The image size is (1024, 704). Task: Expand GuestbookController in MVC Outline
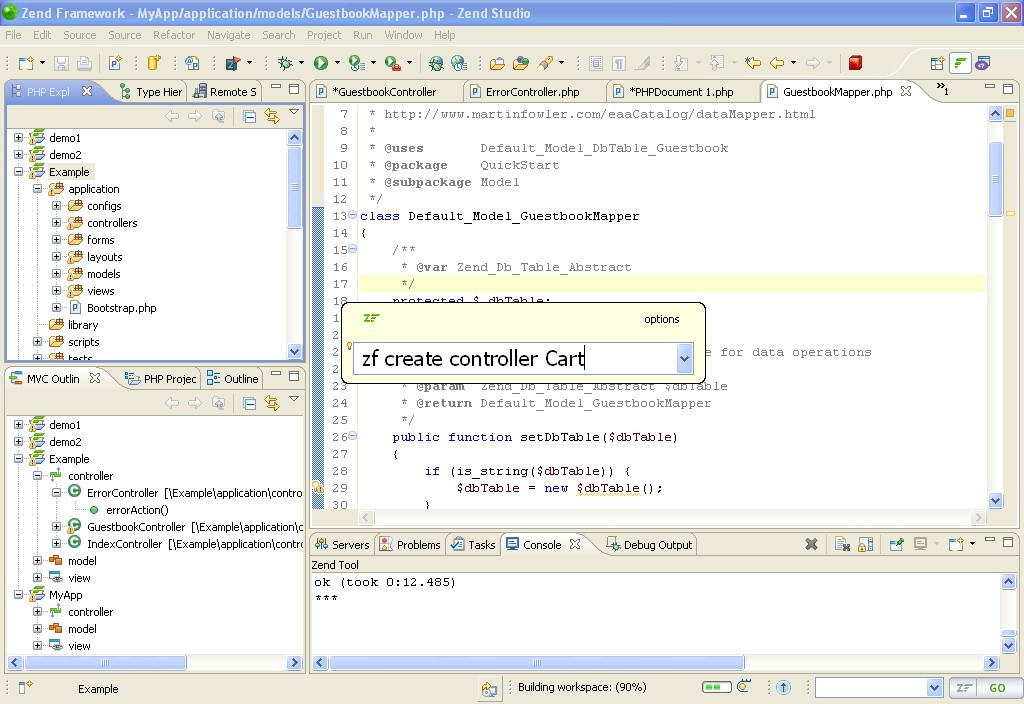[57, 526]
